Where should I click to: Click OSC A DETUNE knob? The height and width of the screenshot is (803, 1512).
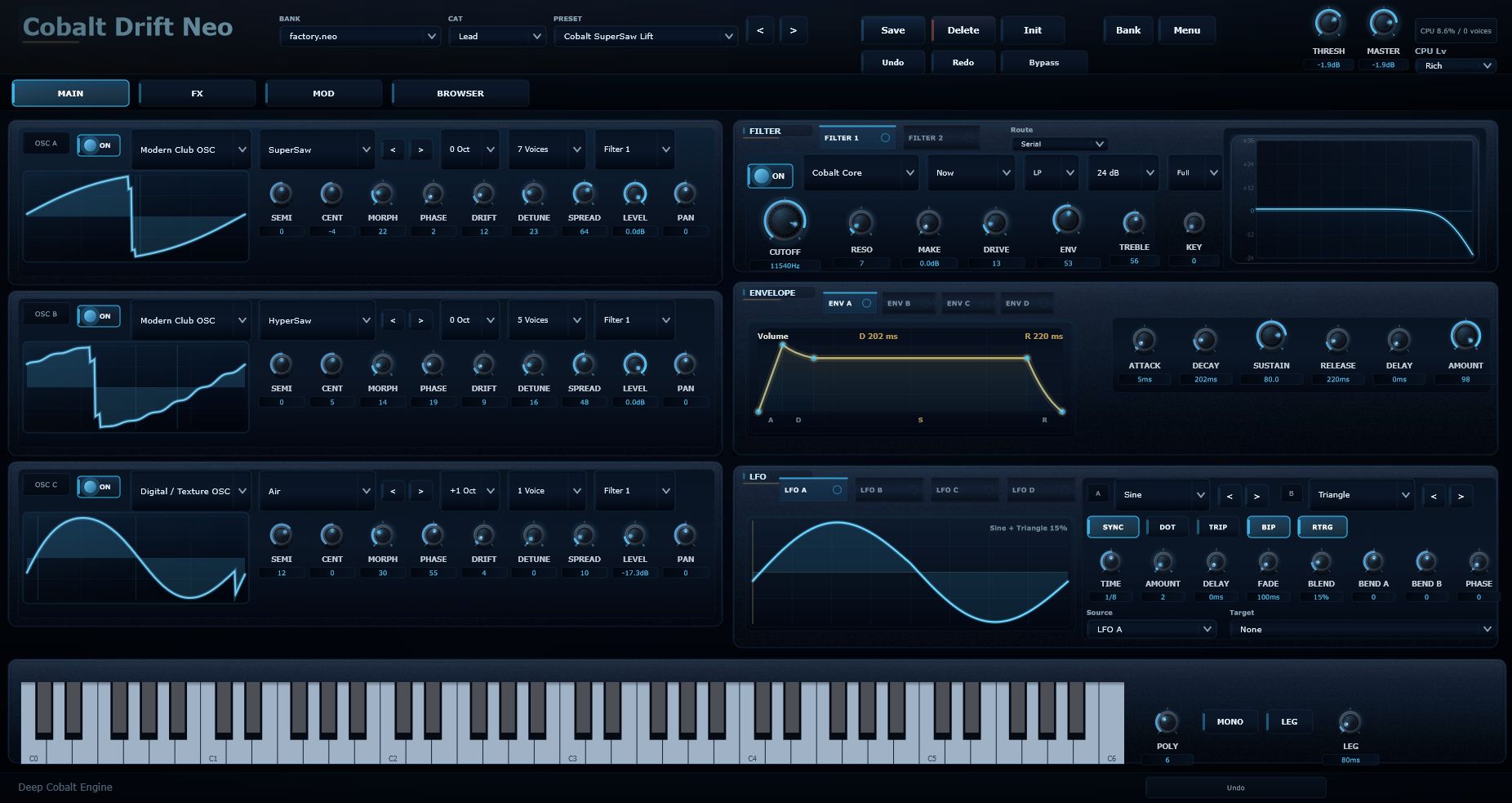(x=533, y=194)
